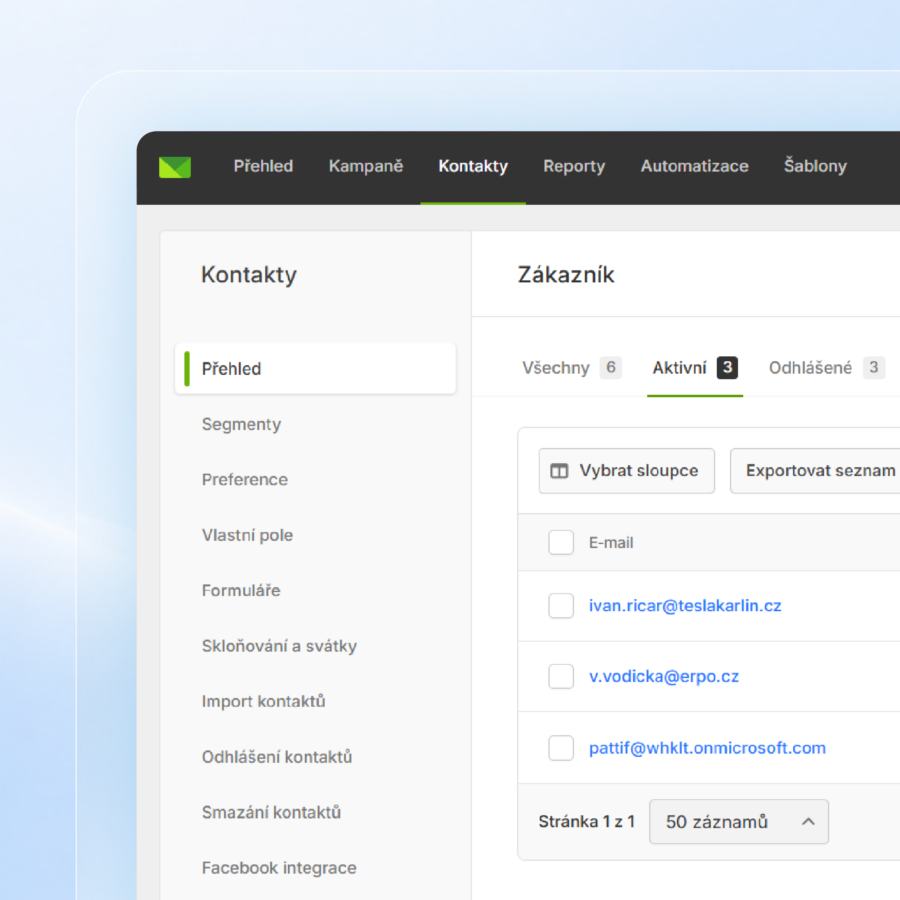
Task: Switch to the Všechny tab
Action: [571, 367]
